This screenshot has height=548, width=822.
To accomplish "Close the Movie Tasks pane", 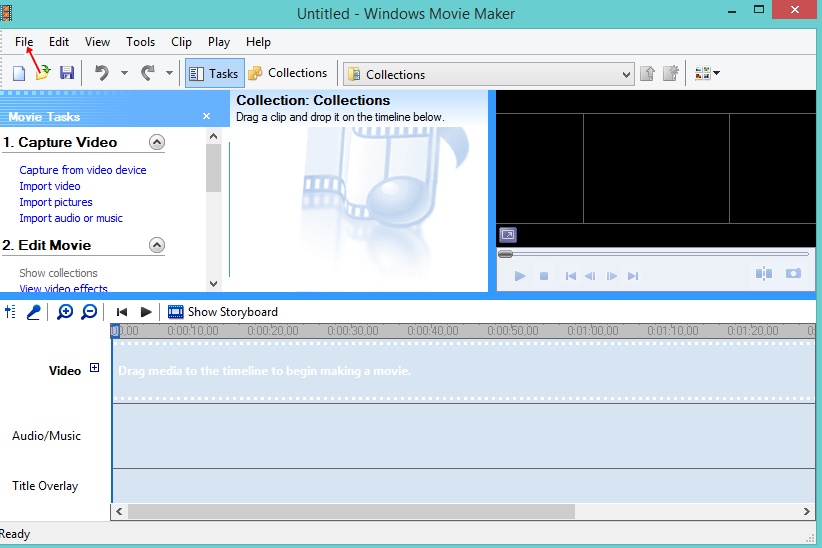I will click(x=207, y=116).
